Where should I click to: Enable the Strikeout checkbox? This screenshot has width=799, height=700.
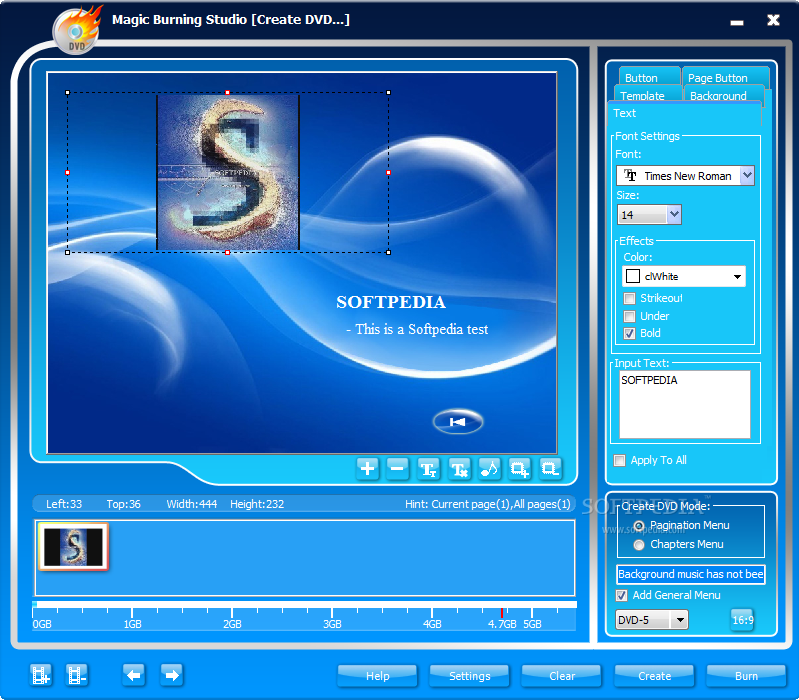[630, 299]
